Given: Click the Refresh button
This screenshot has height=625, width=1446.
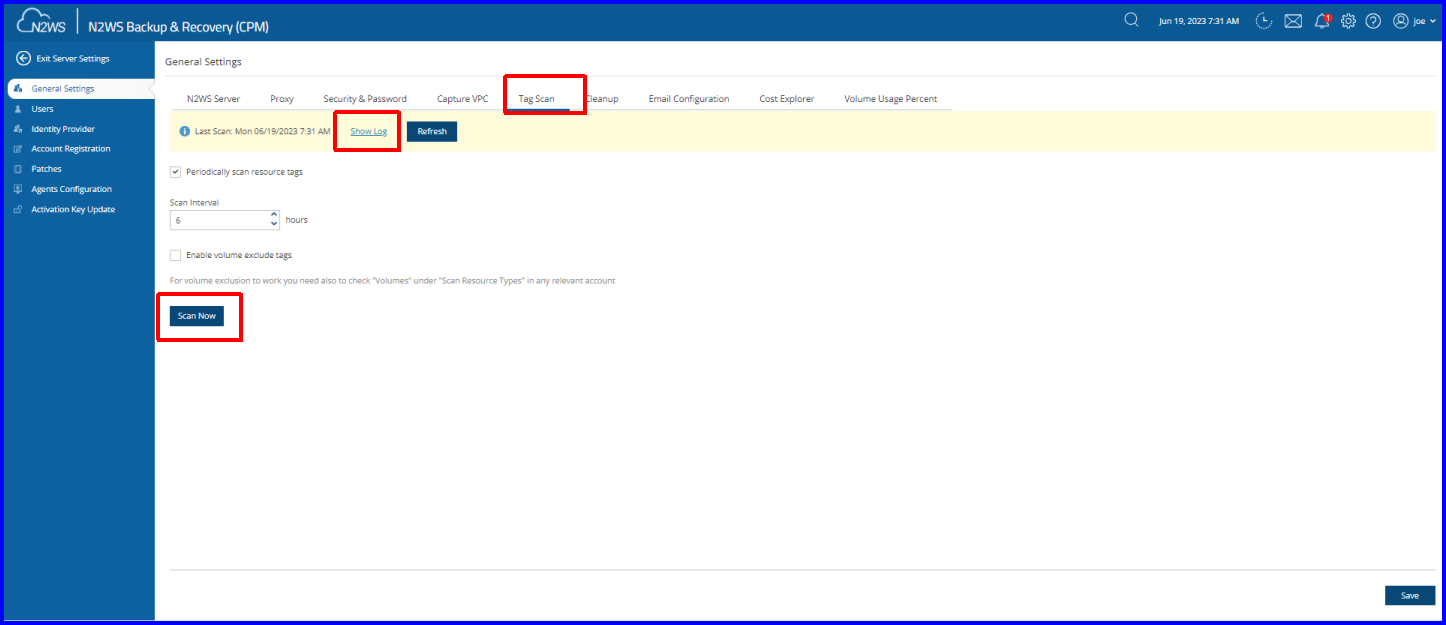Looking at the screenshot, I should tap(432, 132).
